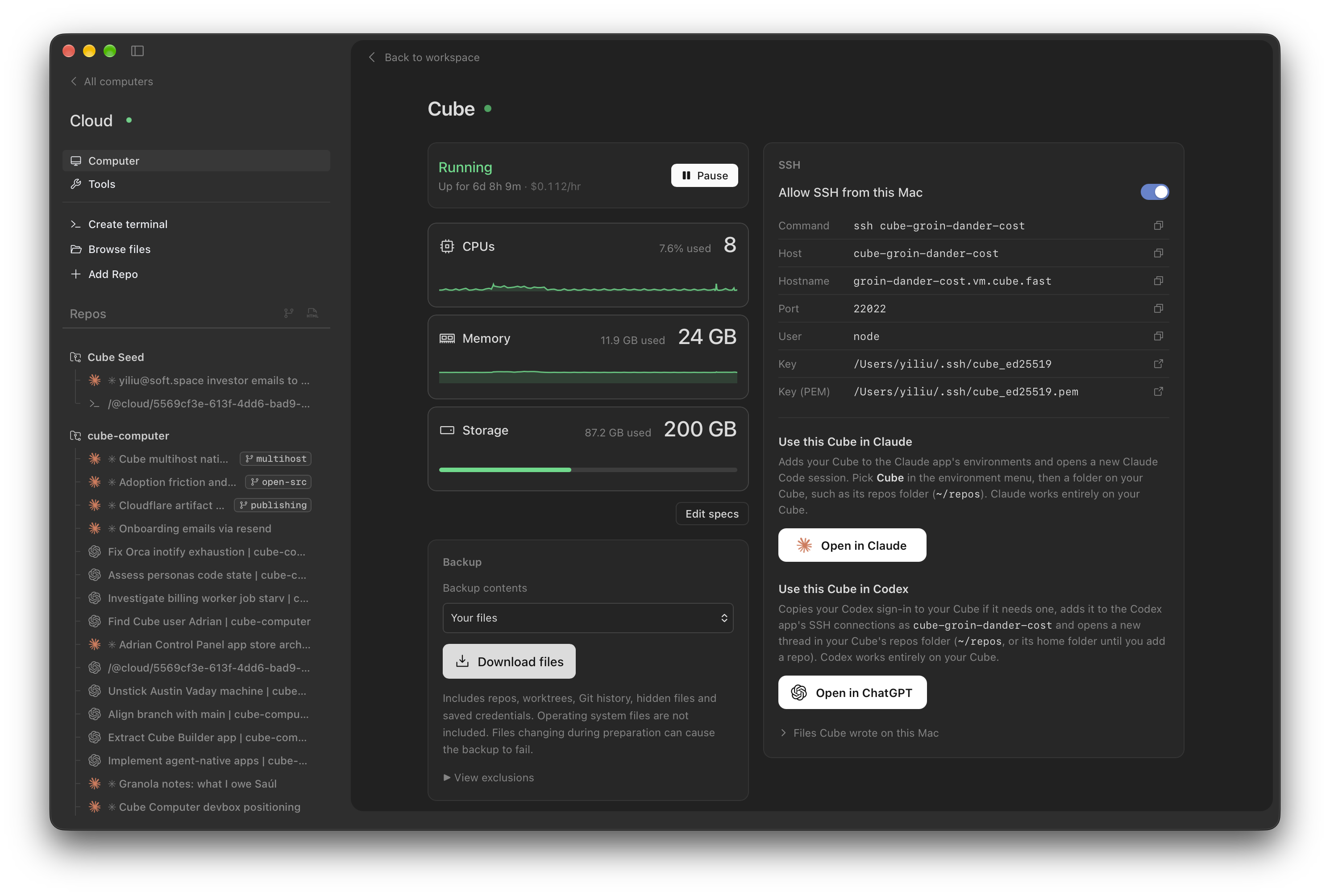
Task: Expand Files Cube wrote on this Mac
Action: tap(860, 733)
